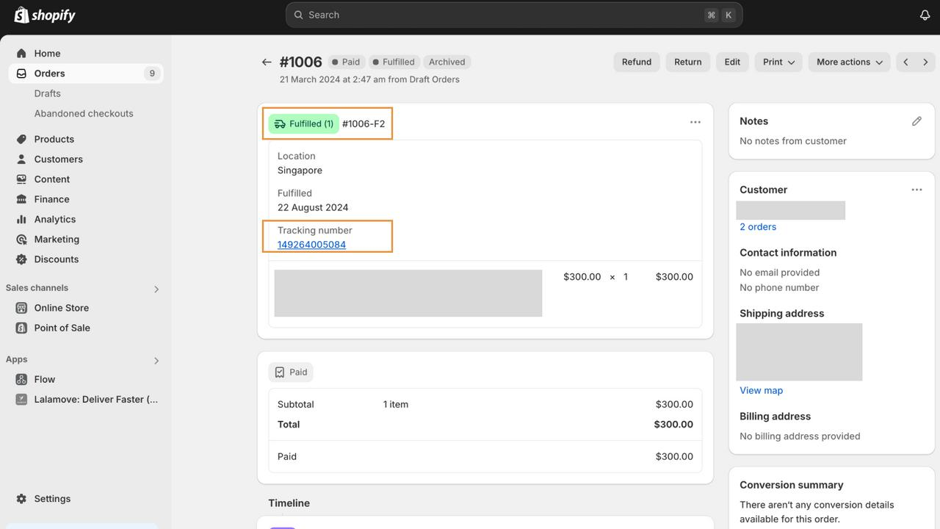
Task: Click the Archived status badge
Action: click(x=447, y=62)
